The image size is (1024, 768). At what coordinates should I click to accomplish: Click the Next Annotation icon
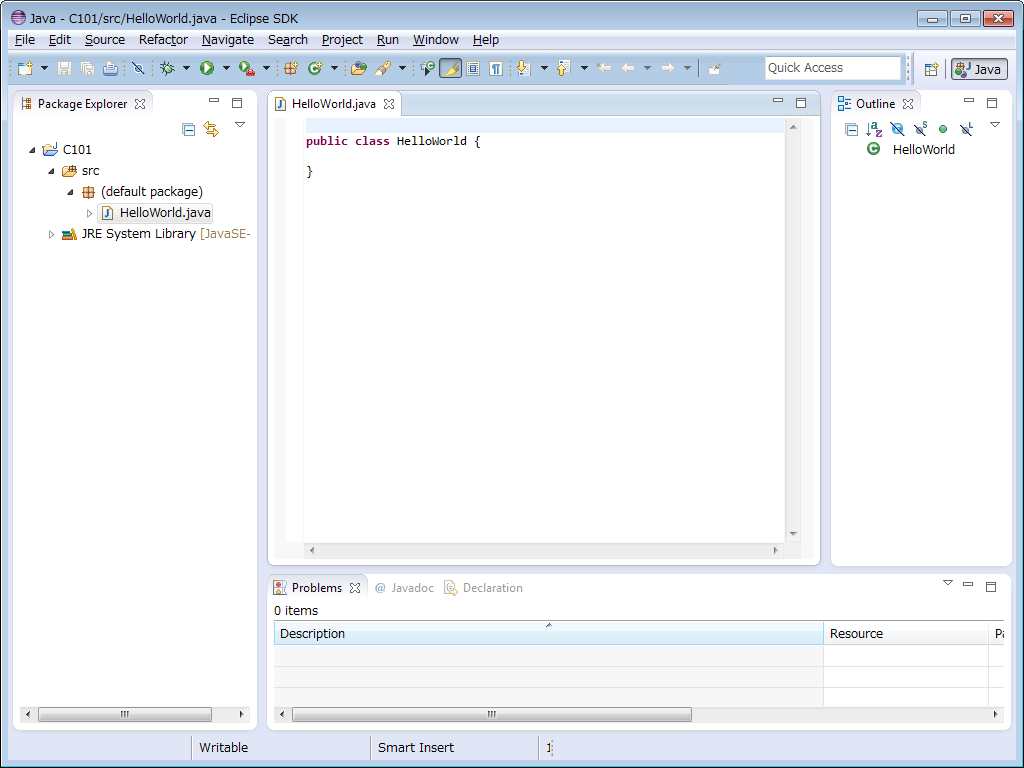524,68
